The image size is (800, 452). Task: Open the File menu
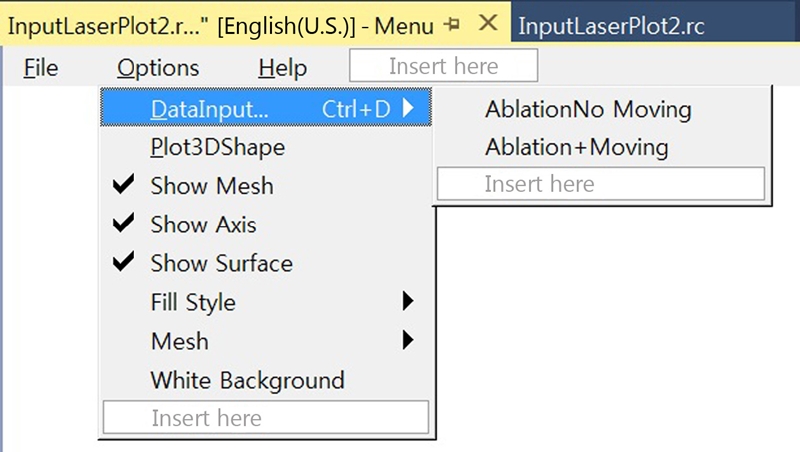coord(40,68)
